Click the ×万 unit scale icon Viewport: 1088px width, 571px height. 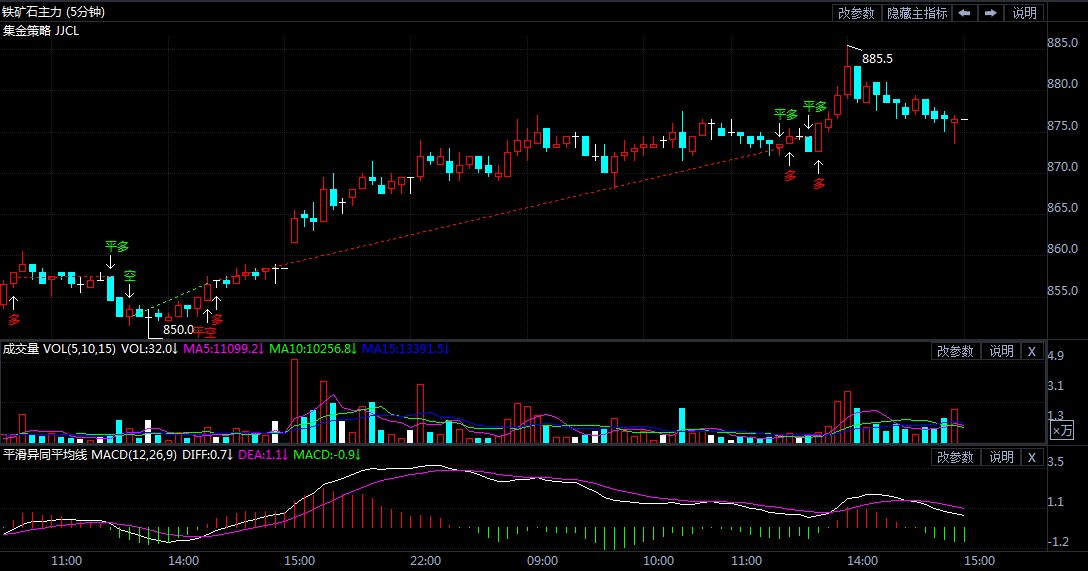[x=1062, y=431]
